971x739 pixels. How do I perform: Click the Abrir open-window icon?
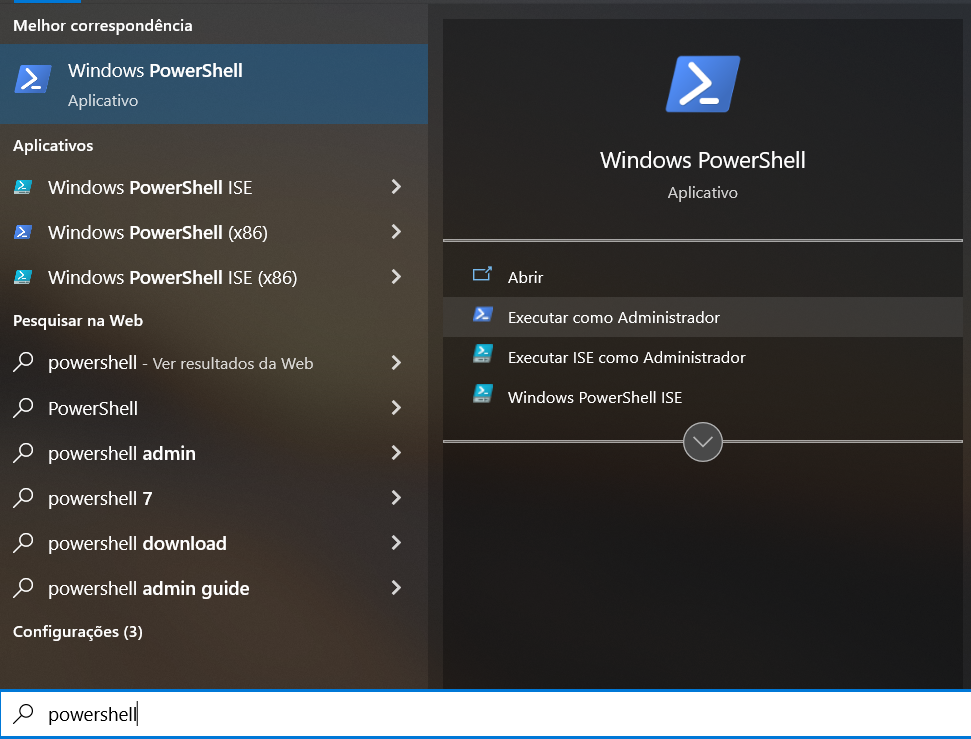pyautogui.click(x=482, y=274)
